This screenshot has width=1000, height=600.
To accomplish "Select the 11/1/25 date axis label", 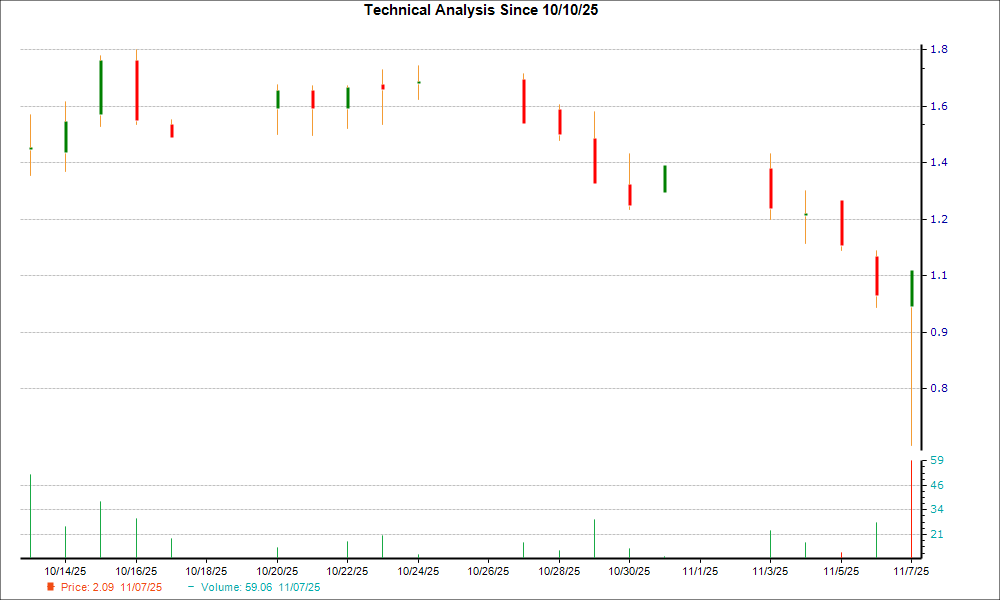I will click(x=700, y=570).
